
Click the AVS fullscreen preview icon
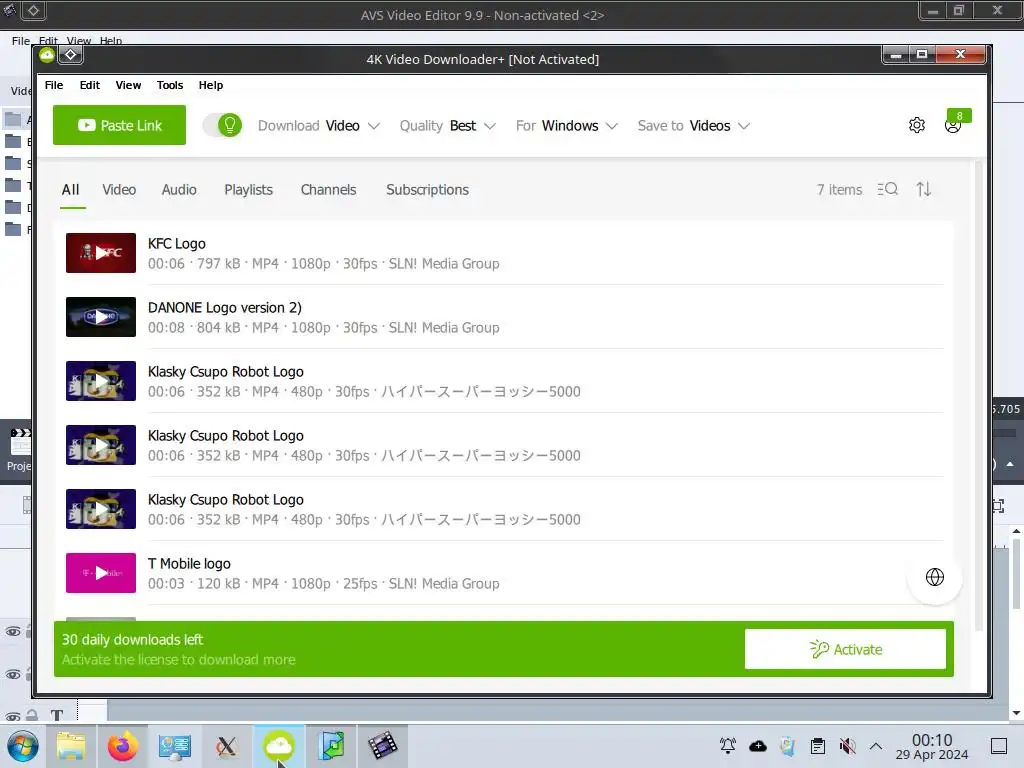tap(999, 505)
